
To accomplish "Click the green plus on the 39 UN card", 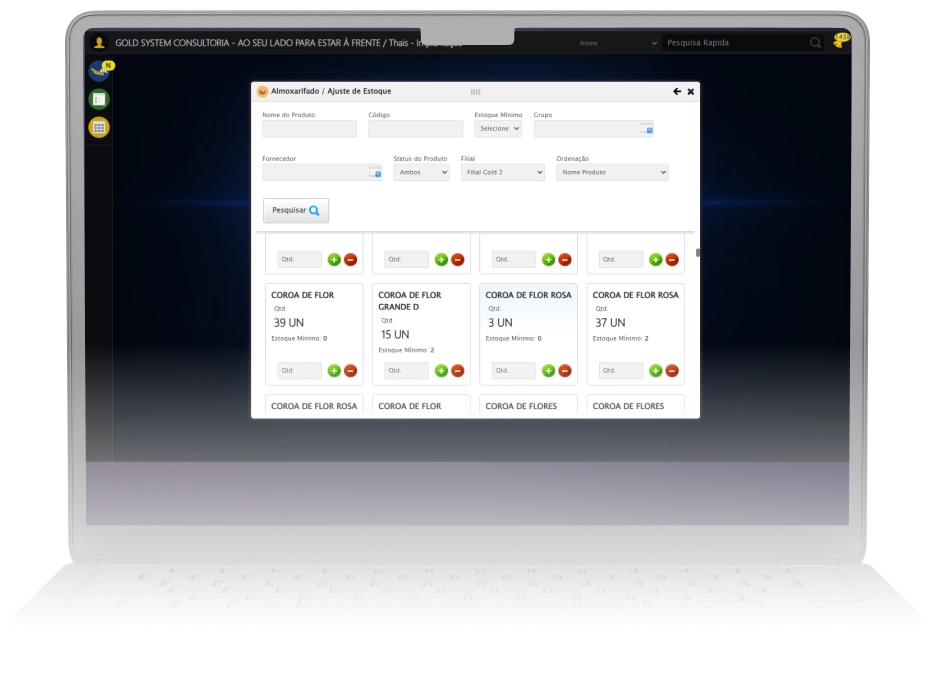I will [x=334, y=371].
